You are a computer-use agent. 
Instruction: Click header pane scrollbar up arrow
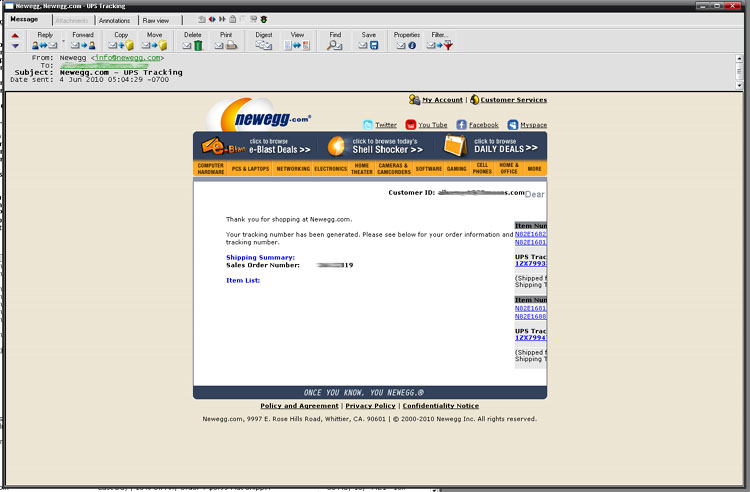[739, 58]
